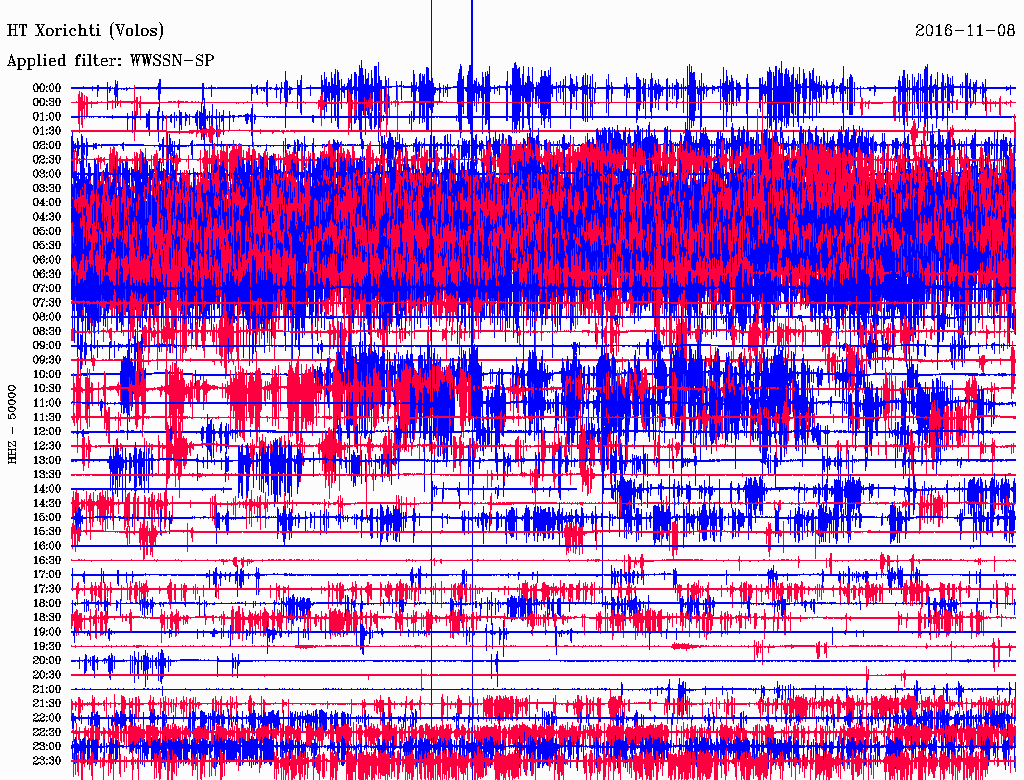Screen dimensions: 1024x780
Task: Click the 01:30 time label
Action: click(47, 131)
